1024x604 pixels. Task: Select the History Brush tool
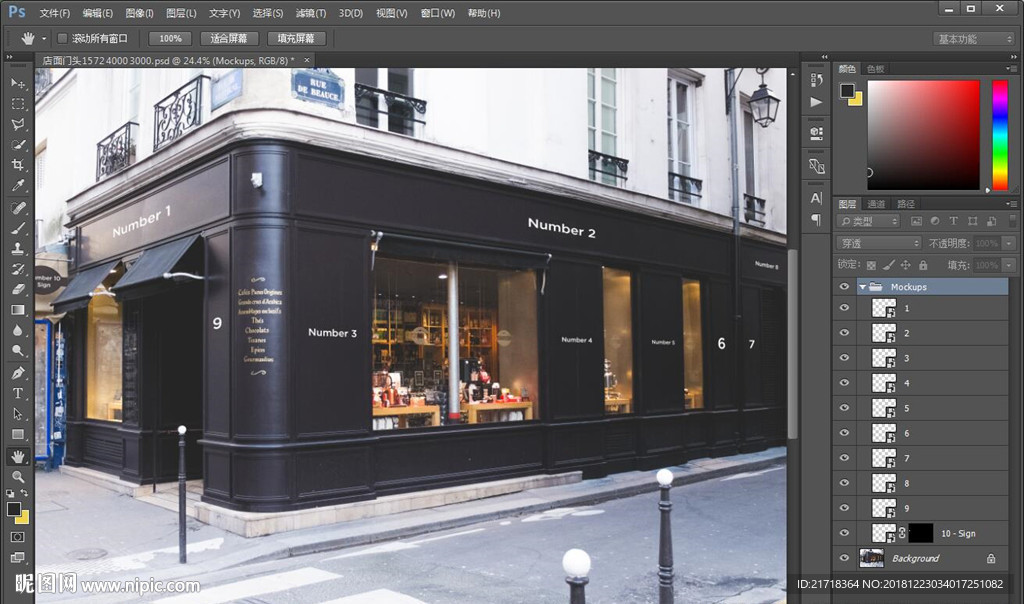coord(18,268)
